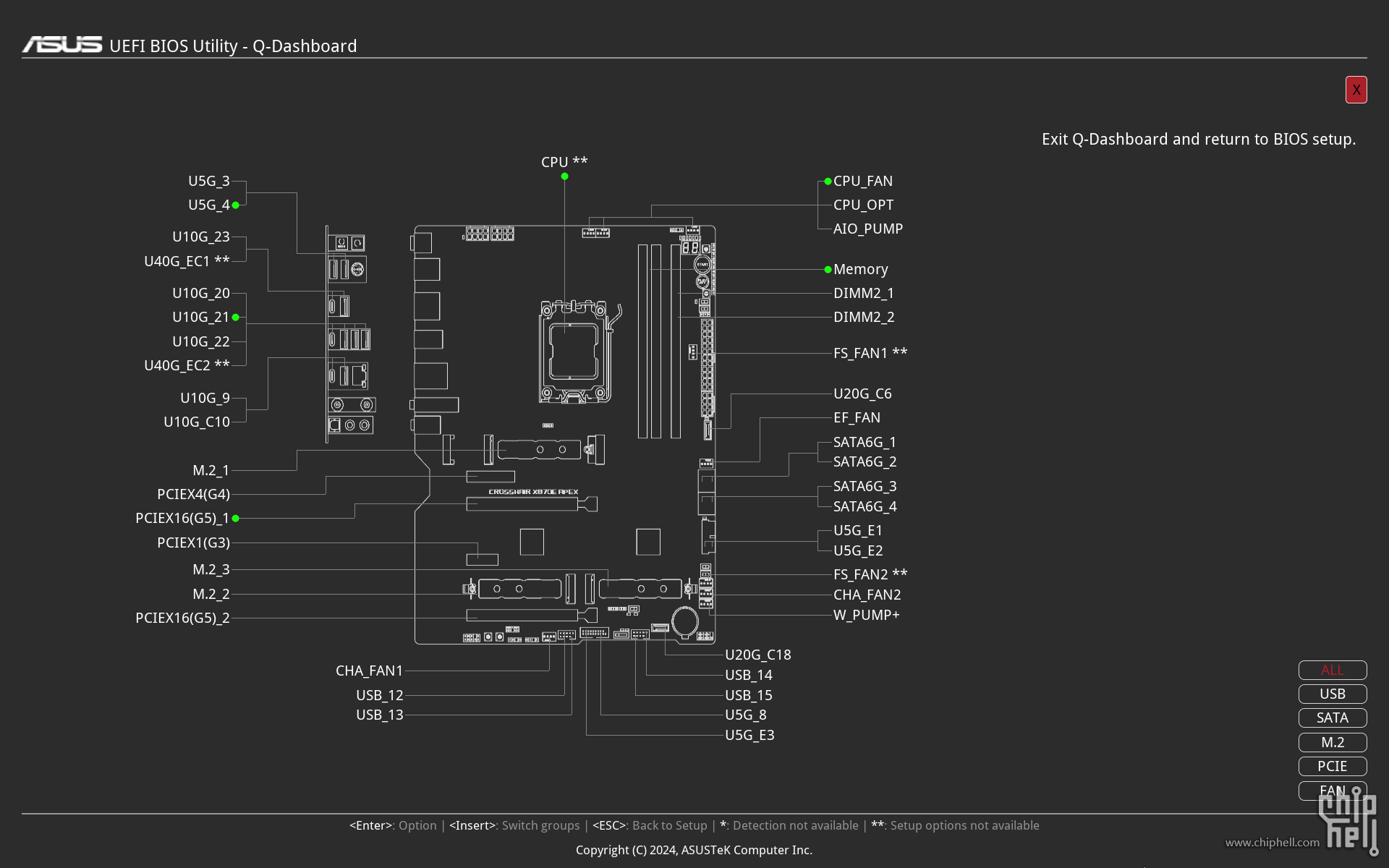The image size is (1389, 868).
Task: Filter connectors by SATA
Action: point(1332,718)
